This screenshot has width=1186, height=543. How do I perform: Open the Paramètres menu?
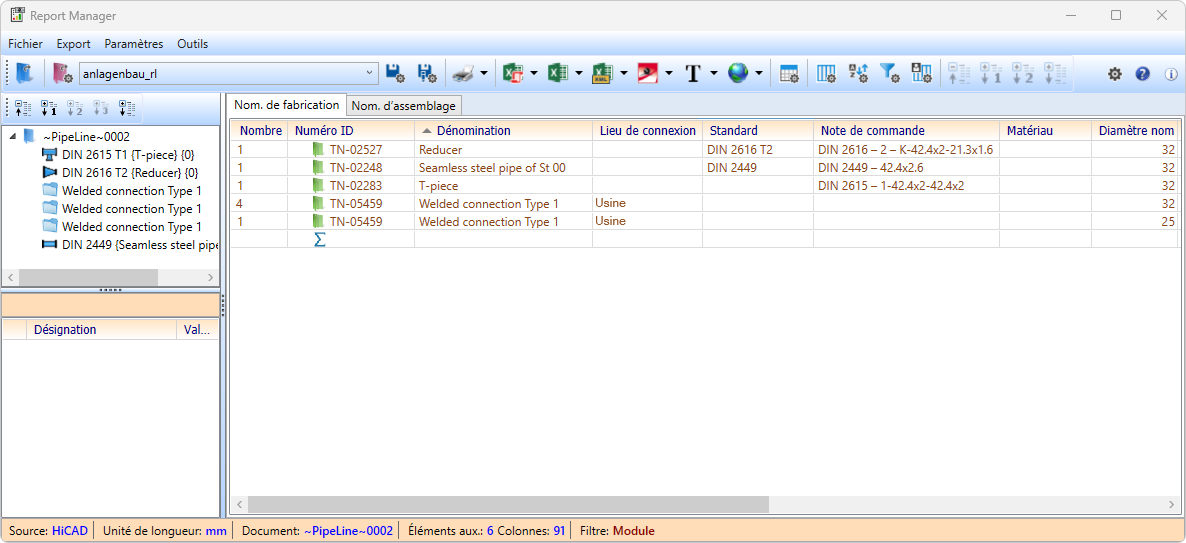(x=133, y=44)
